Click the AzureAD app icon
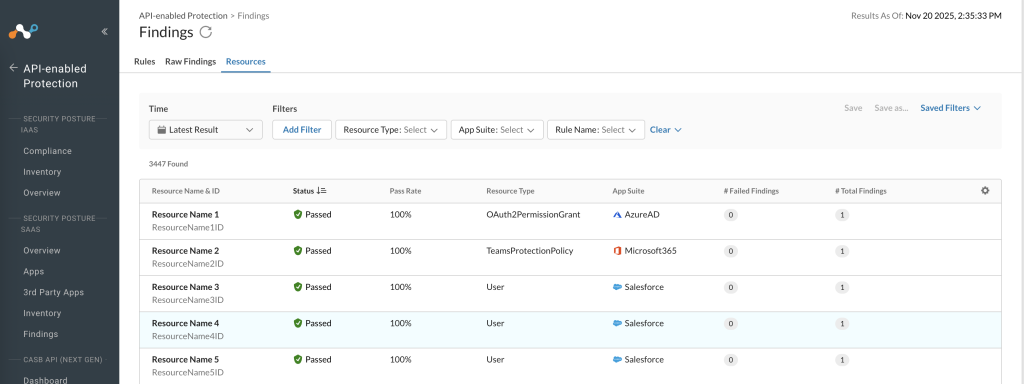 tap(617, 215)
